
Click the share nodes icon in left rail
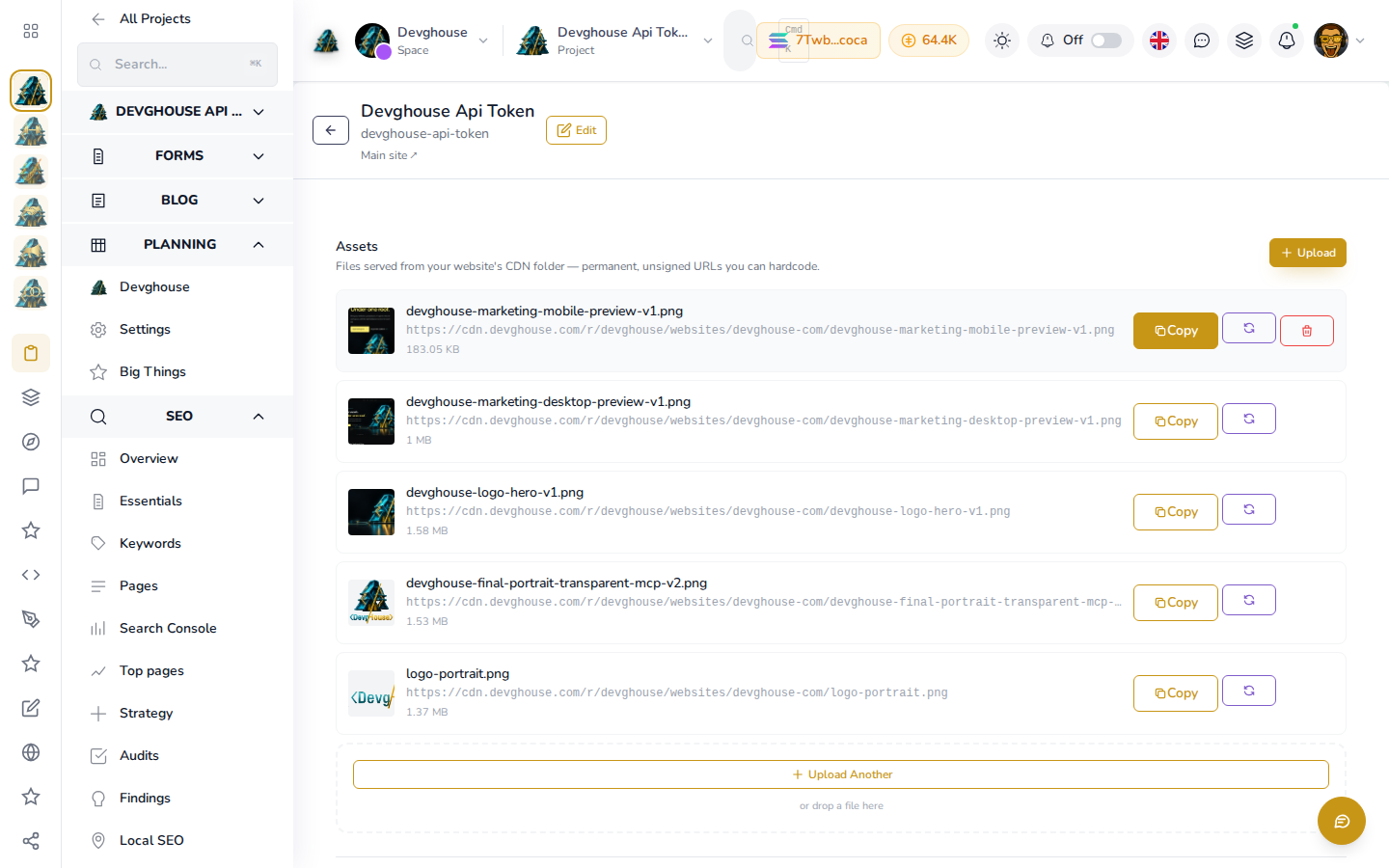tap(31, 841)
